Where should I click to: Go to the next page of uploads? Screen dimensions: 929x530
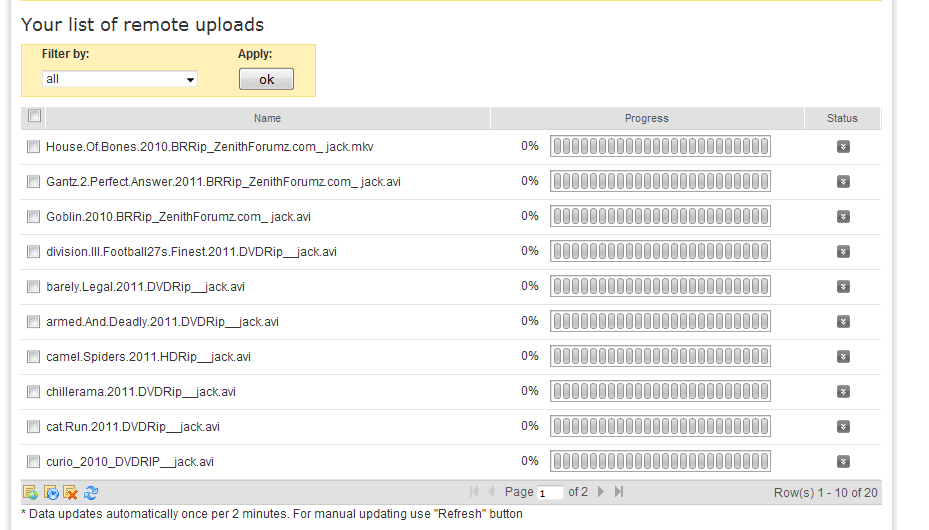tap(601, 492)
